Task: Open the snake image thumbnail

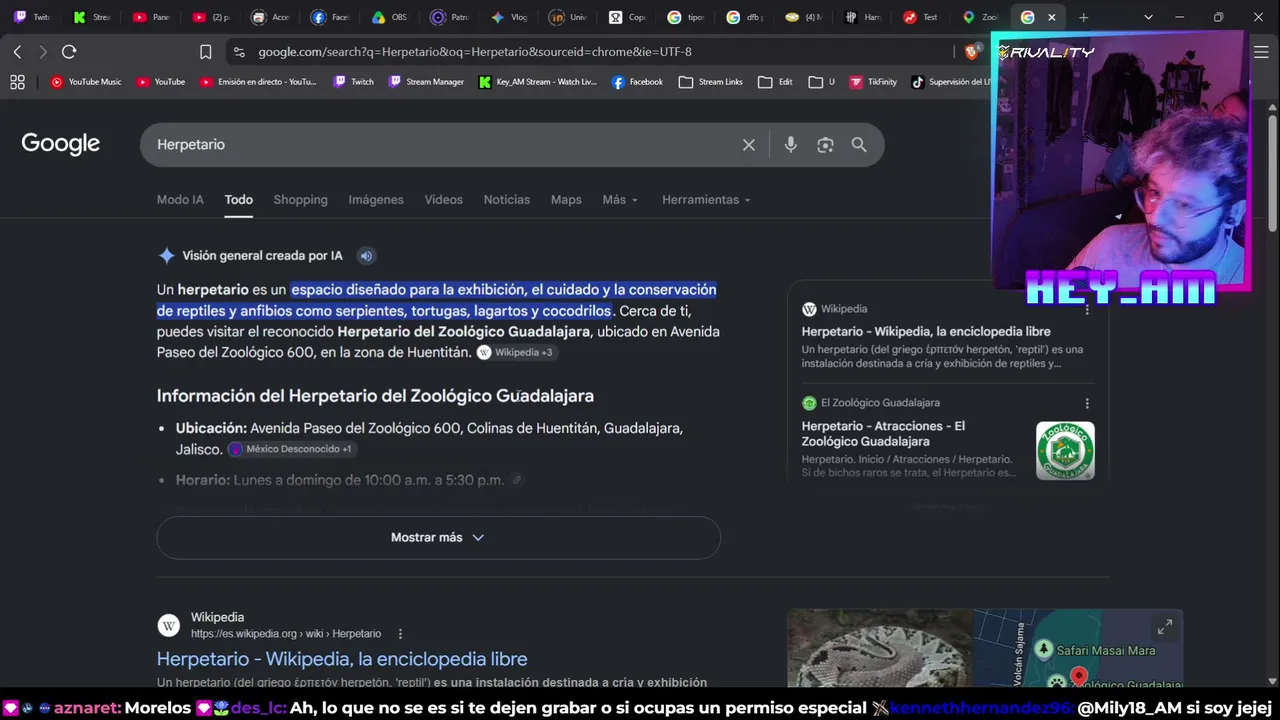Action: 880,649
